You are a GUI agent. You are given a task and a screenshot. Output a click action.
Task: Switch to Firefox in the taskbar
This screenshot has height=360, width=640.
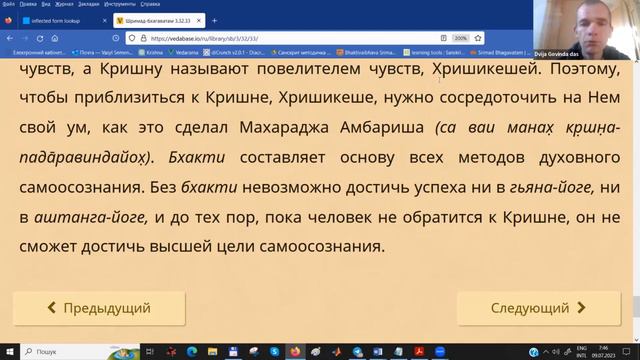click(295, 351)
